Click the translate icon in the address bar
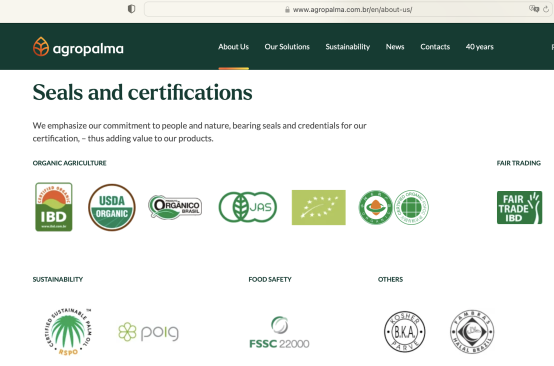 (534, 9)
